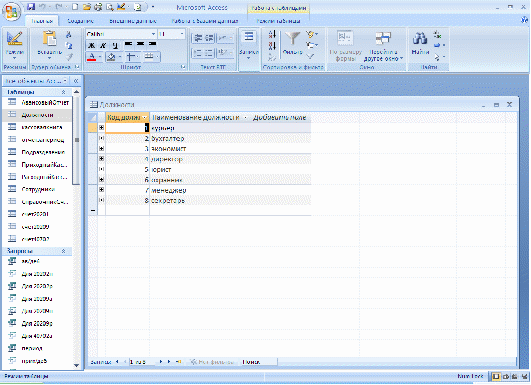Click the print preview icon in Quick Access toolbar

click(x=110, y=7)
